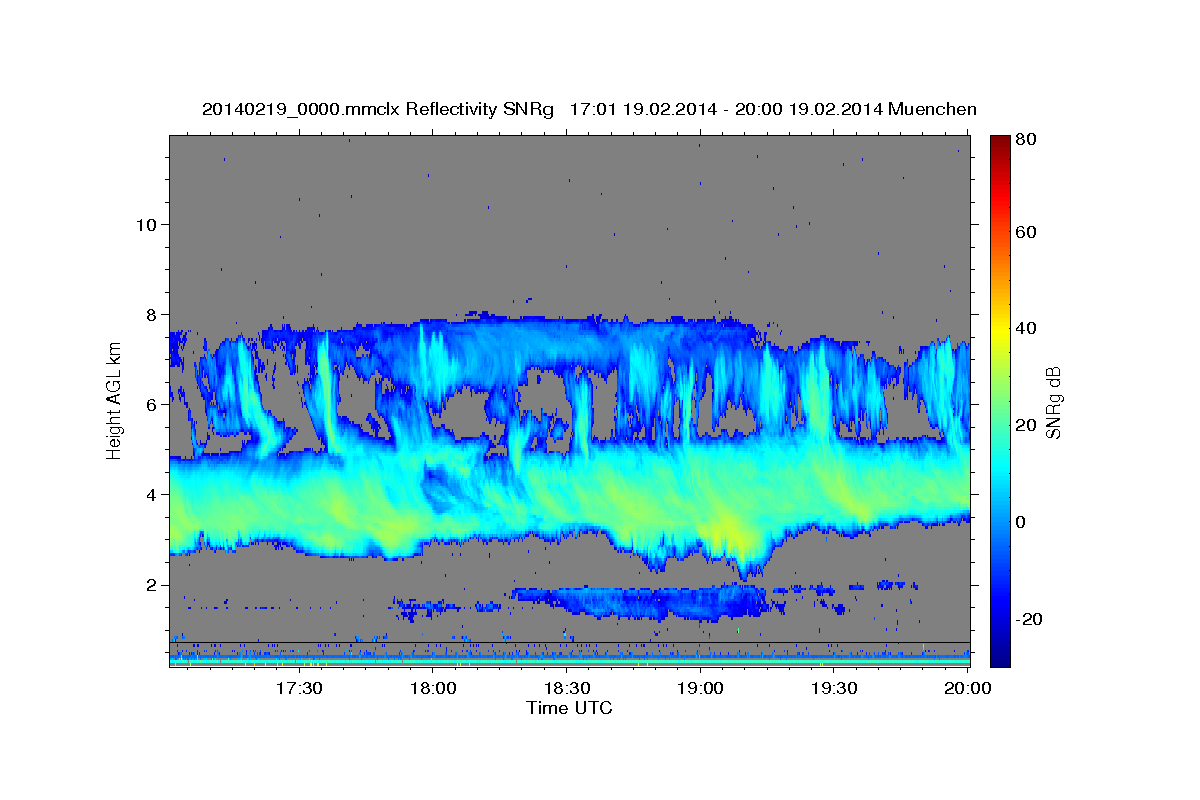This screenshot has height=800, width=1200.
Task: Click the 'Time UTC' x-axis label
Action: coord(569,708)
